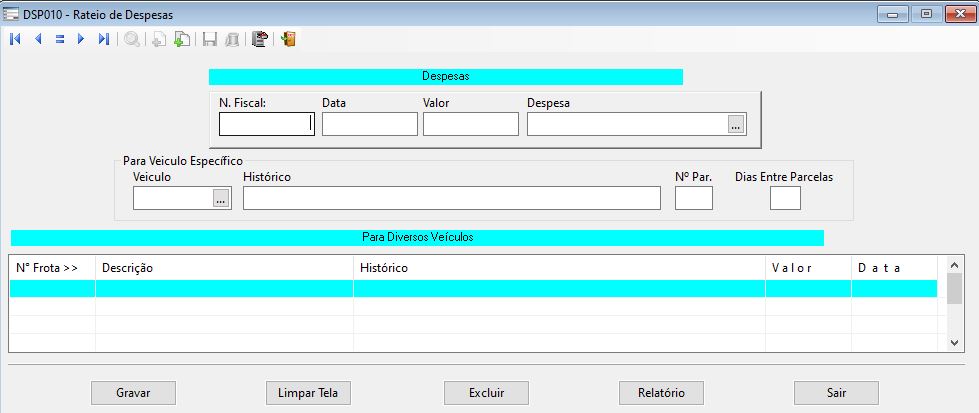Go to the next record
The image size is (979, 413).
[x=81, y=40]
